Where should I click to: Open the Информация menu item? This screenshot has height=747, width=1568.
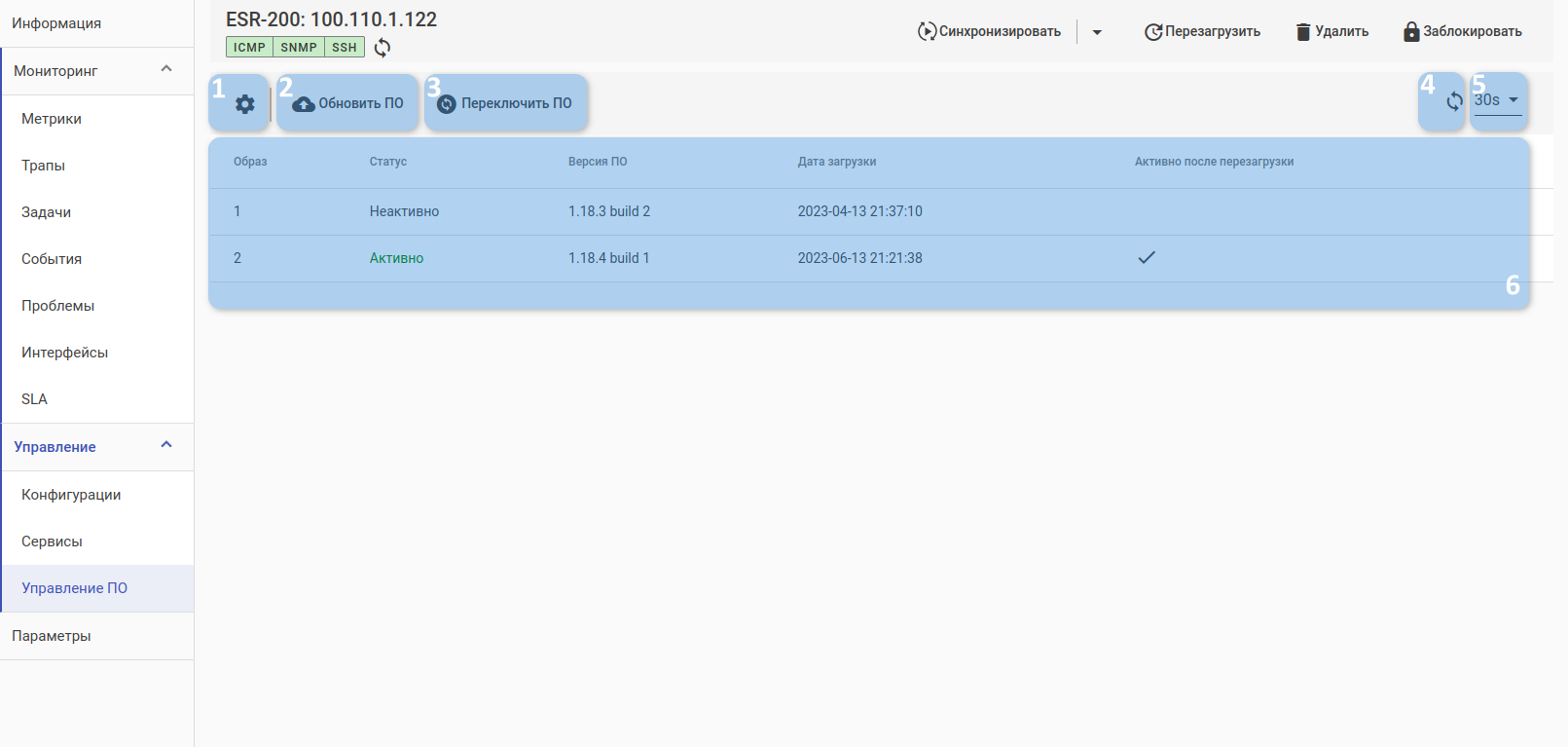[56, 23]
